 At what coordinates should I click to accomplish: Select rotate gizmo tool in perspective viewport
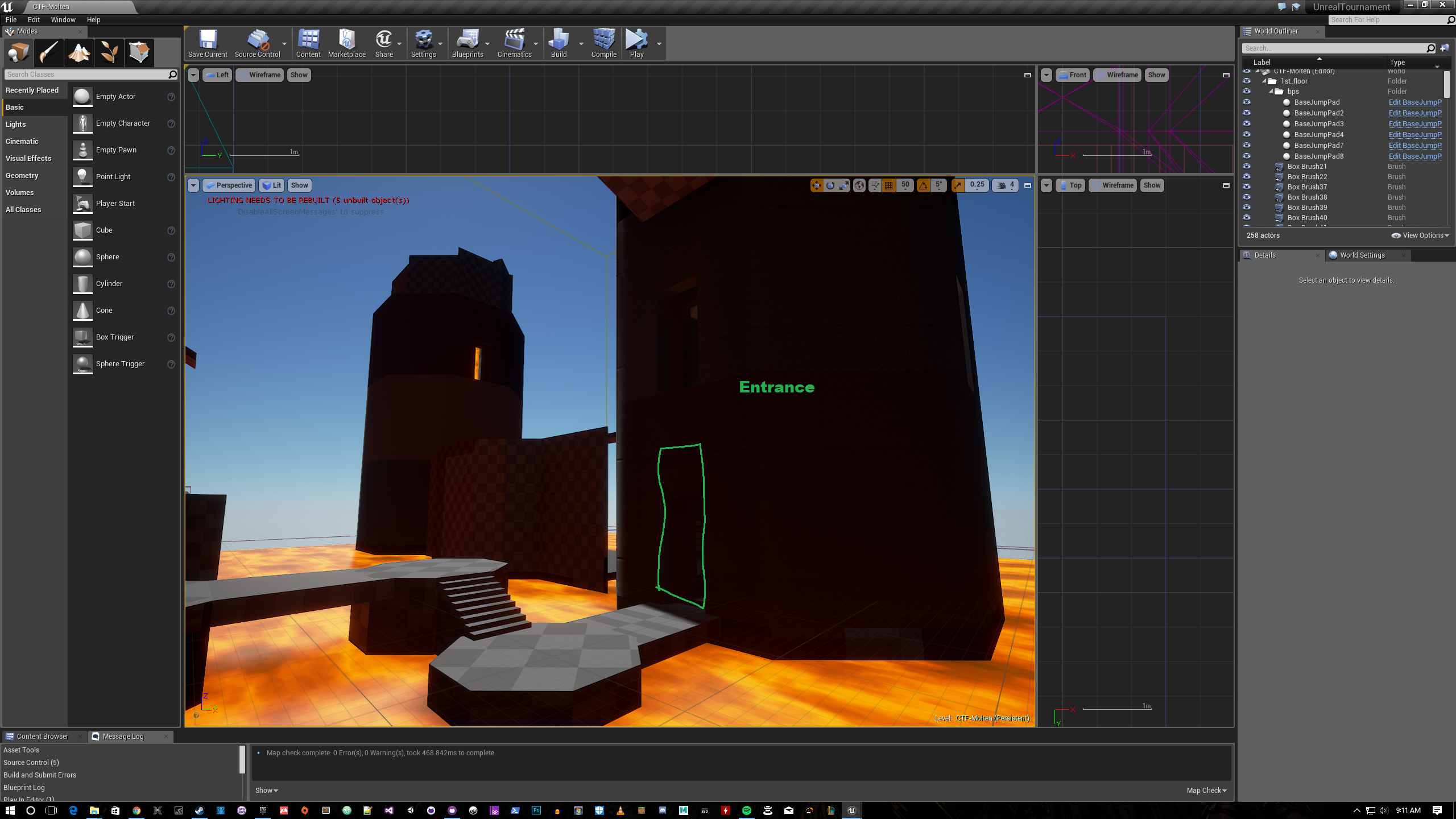830,185
